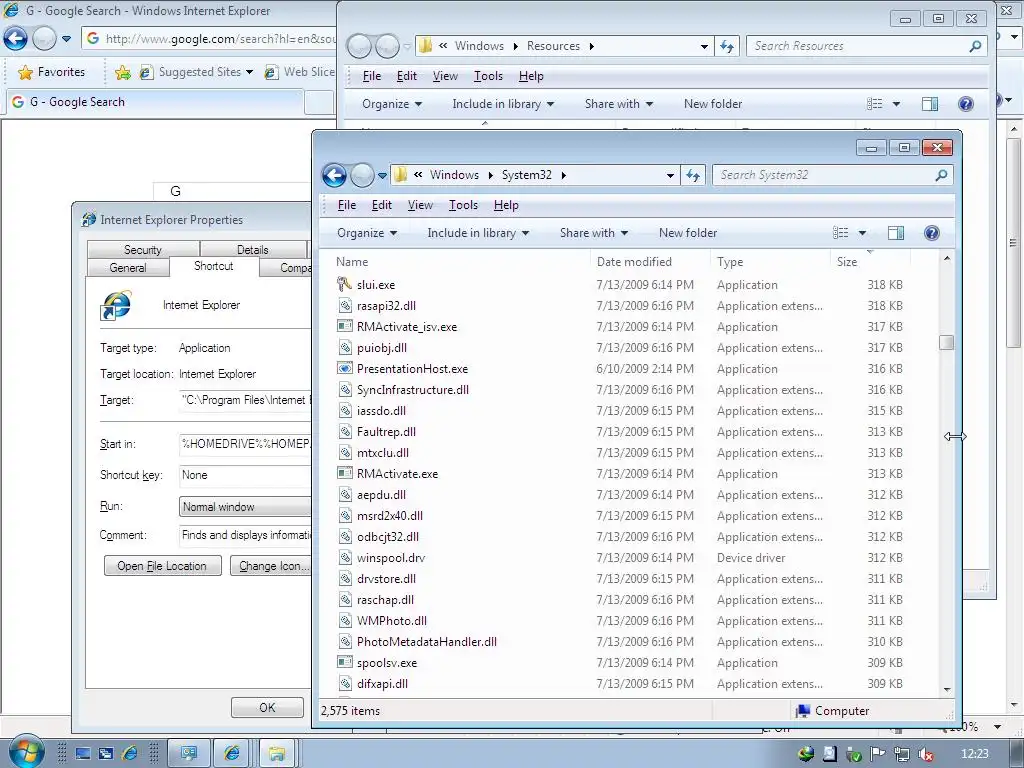The width and height of the screenshot is (1024, 768).
Task: Sort by the Date modified column header
Action: 650,262
